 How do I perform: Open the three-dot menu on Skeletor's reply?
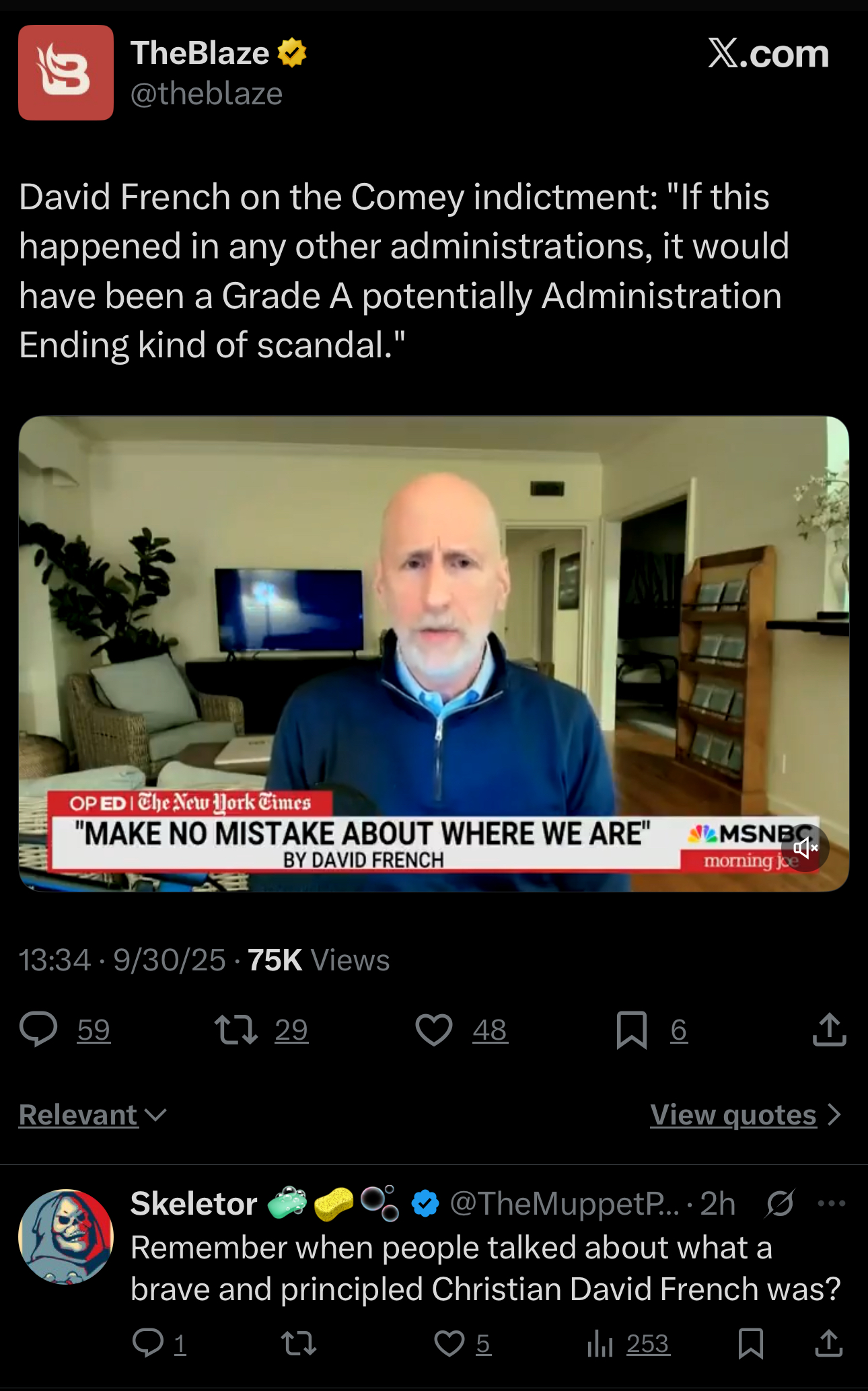tap(831, 1204)
